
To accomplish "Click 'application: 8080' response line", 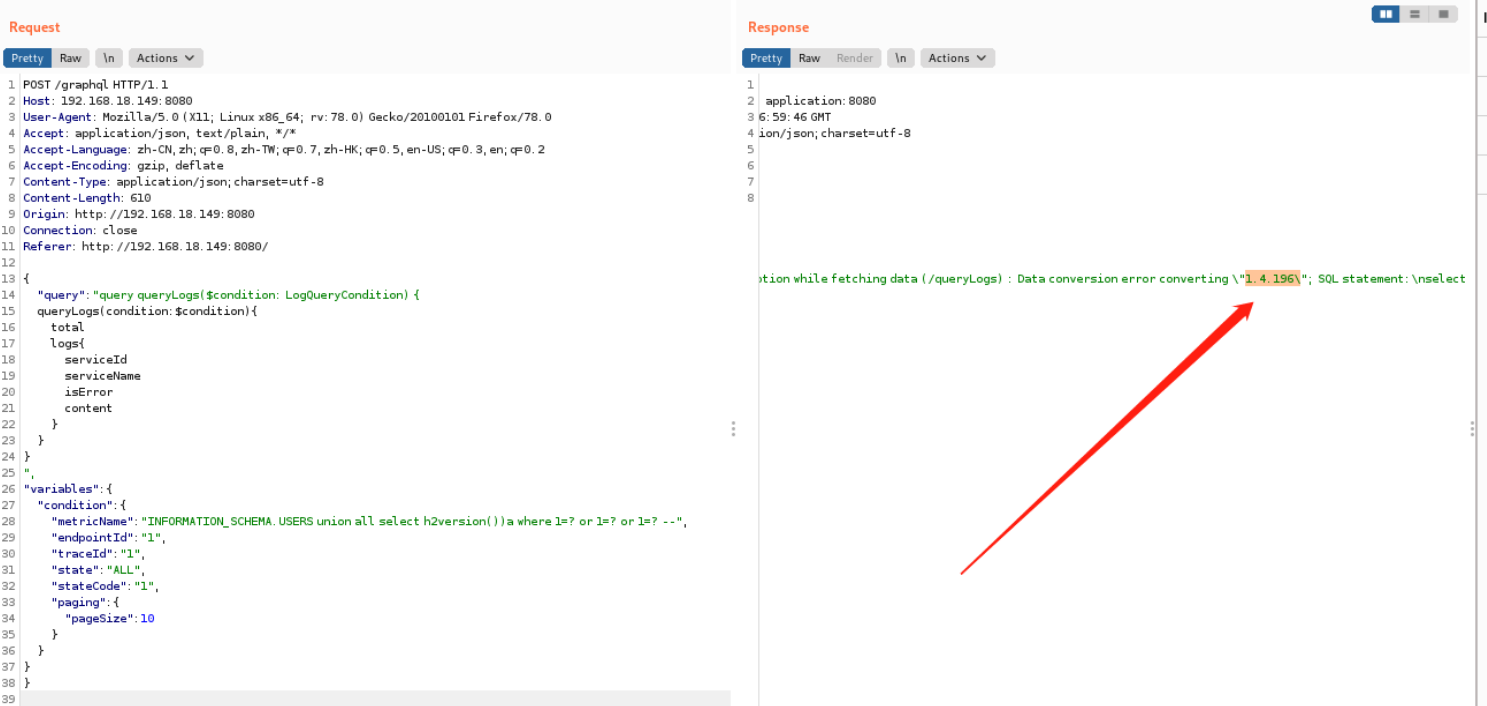I will pos(821,101).
